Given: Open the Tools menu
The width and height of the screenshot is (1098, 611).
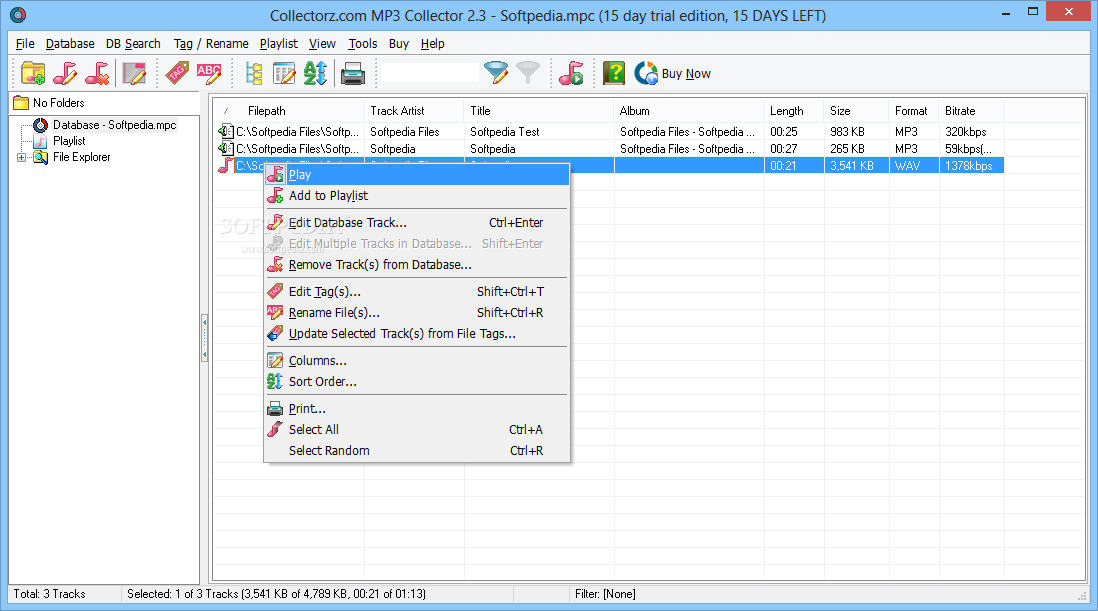Looking at the screenshot, I should 363,43.
